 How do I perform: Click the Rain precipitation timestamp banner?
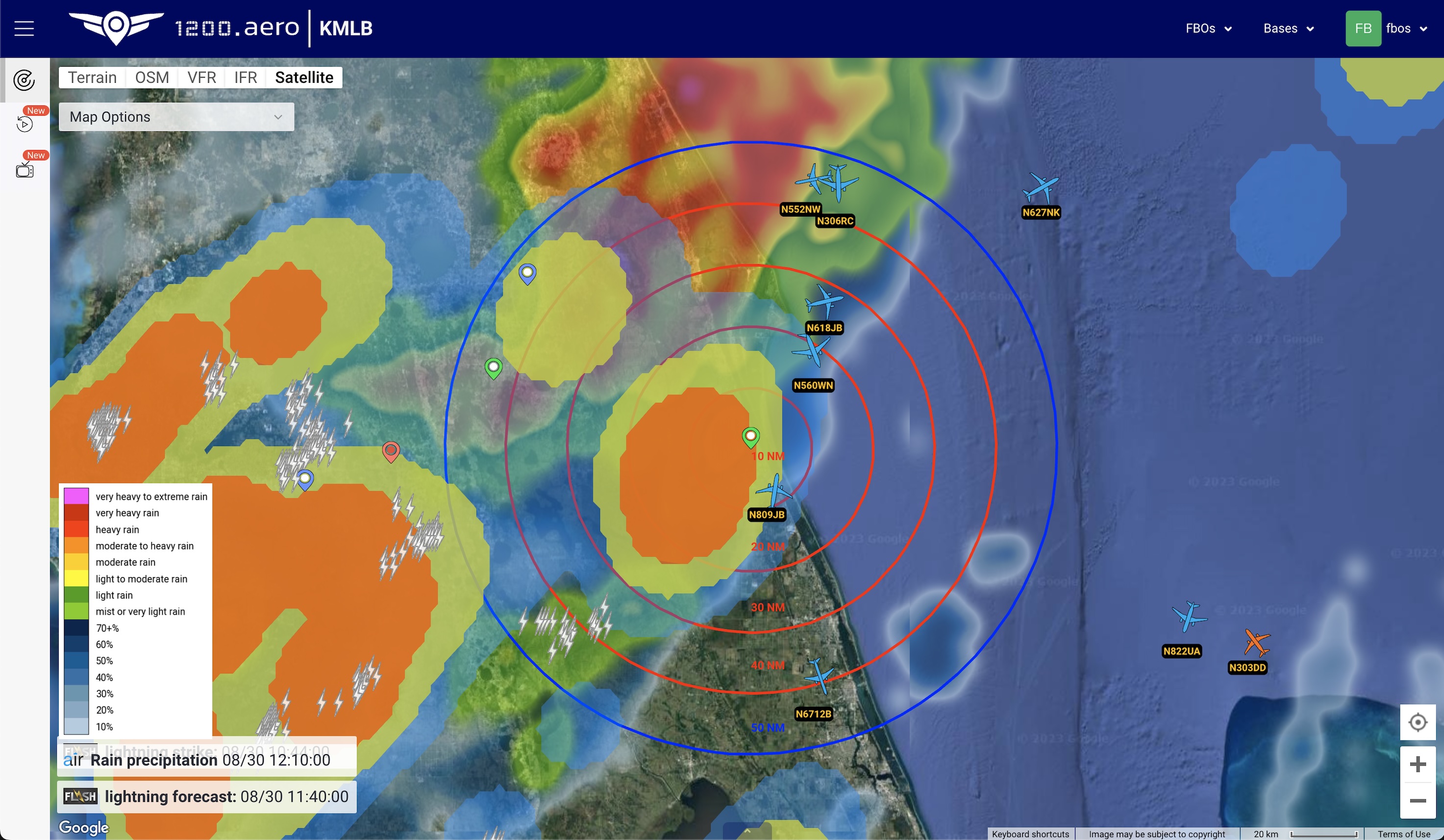207,760
